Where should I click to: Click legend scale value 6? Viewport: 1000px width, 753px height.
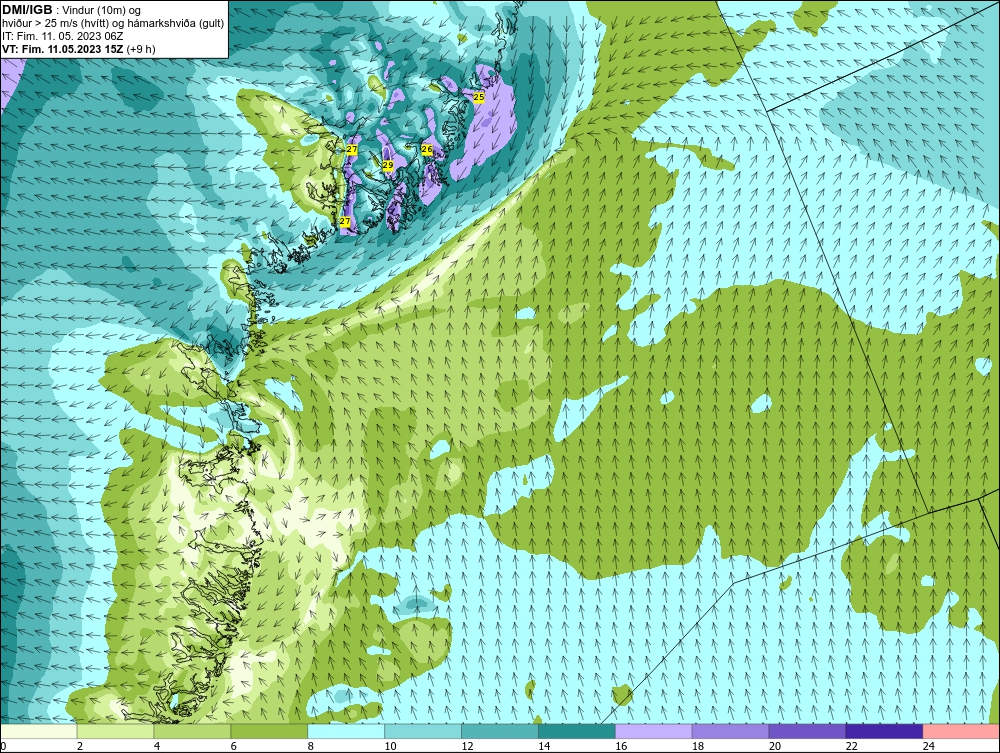tap(233, 746)
